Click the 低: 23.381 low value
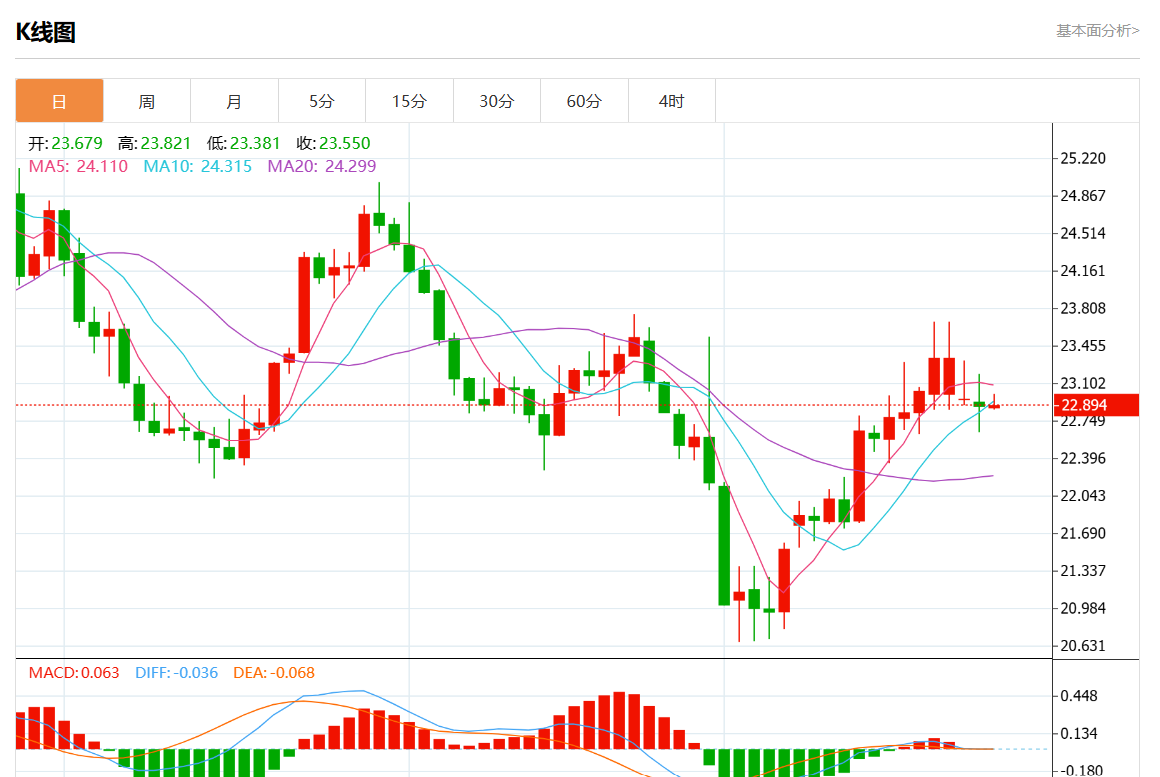Image resolution: width=1160 pixels, height=777 pixels. pyautogui.click(x=243, y=144)
